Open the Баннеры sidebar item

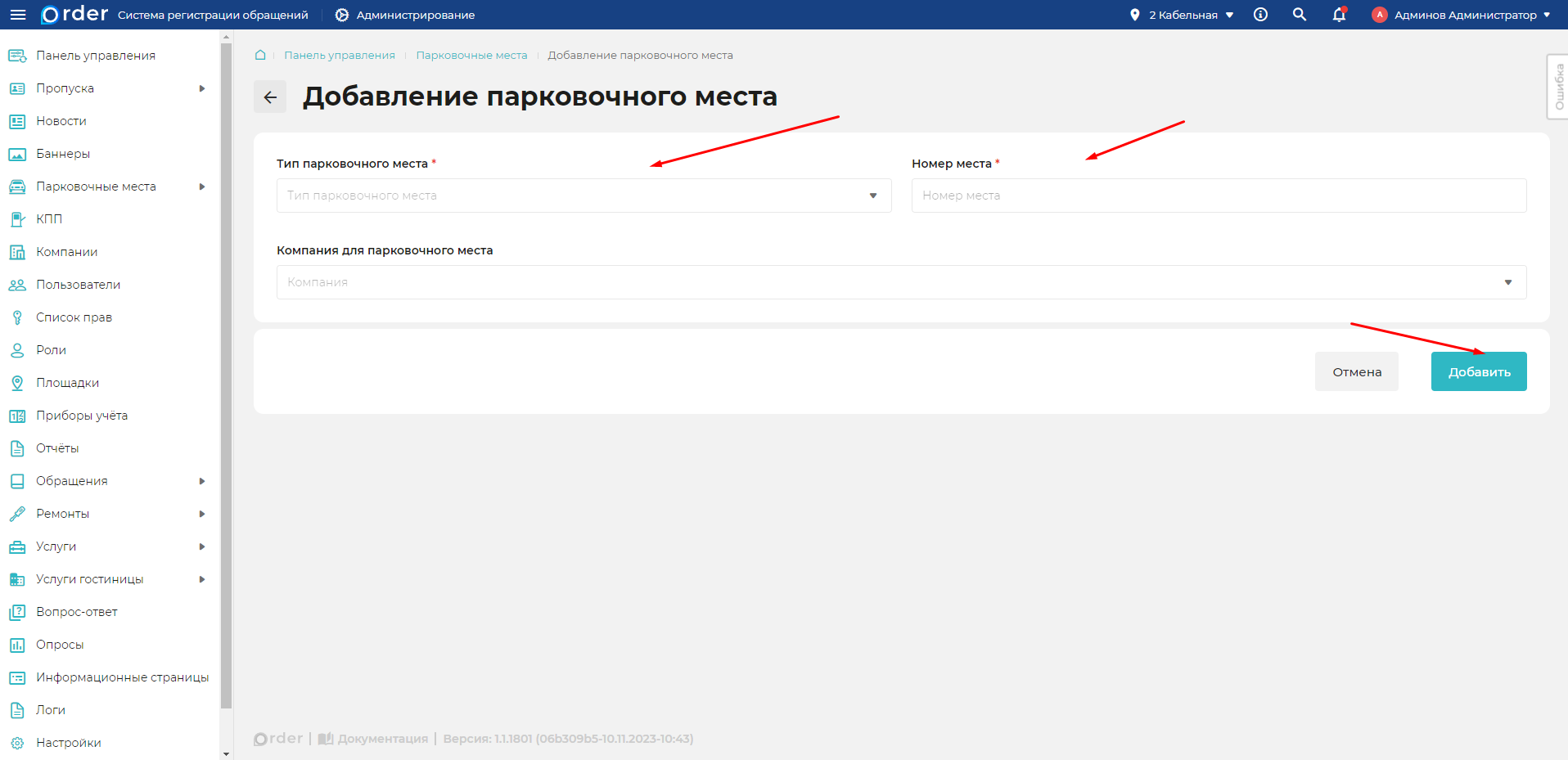(64, 153)
